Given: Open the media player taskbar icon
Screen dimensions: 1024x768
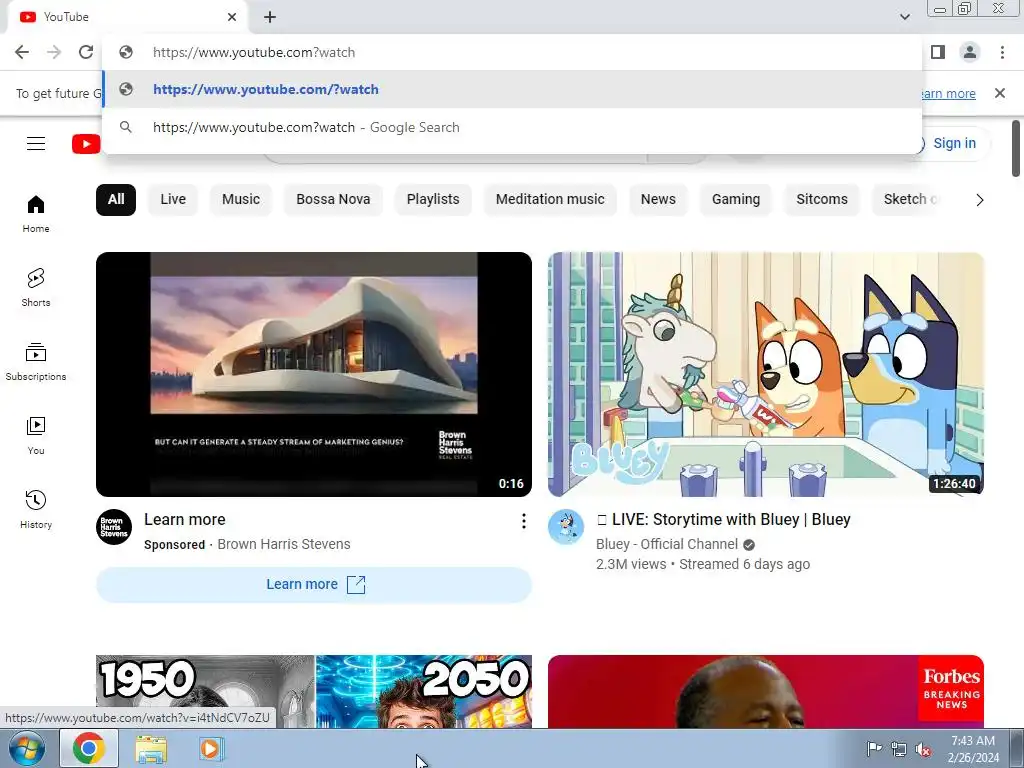Looking at the screenshot, I should (x=211, y=748).
